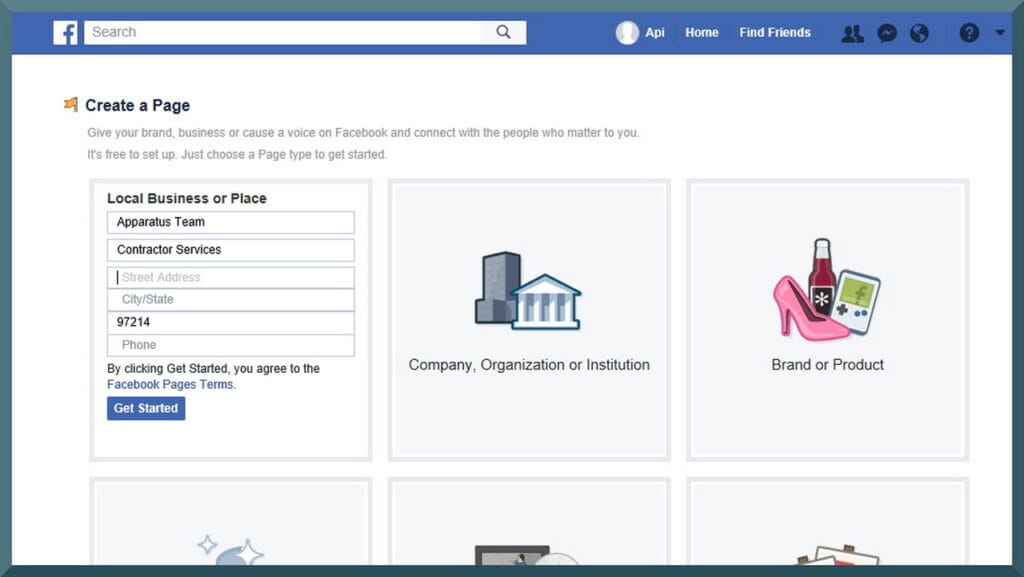Go to Home in top bar

click(702, 33)
